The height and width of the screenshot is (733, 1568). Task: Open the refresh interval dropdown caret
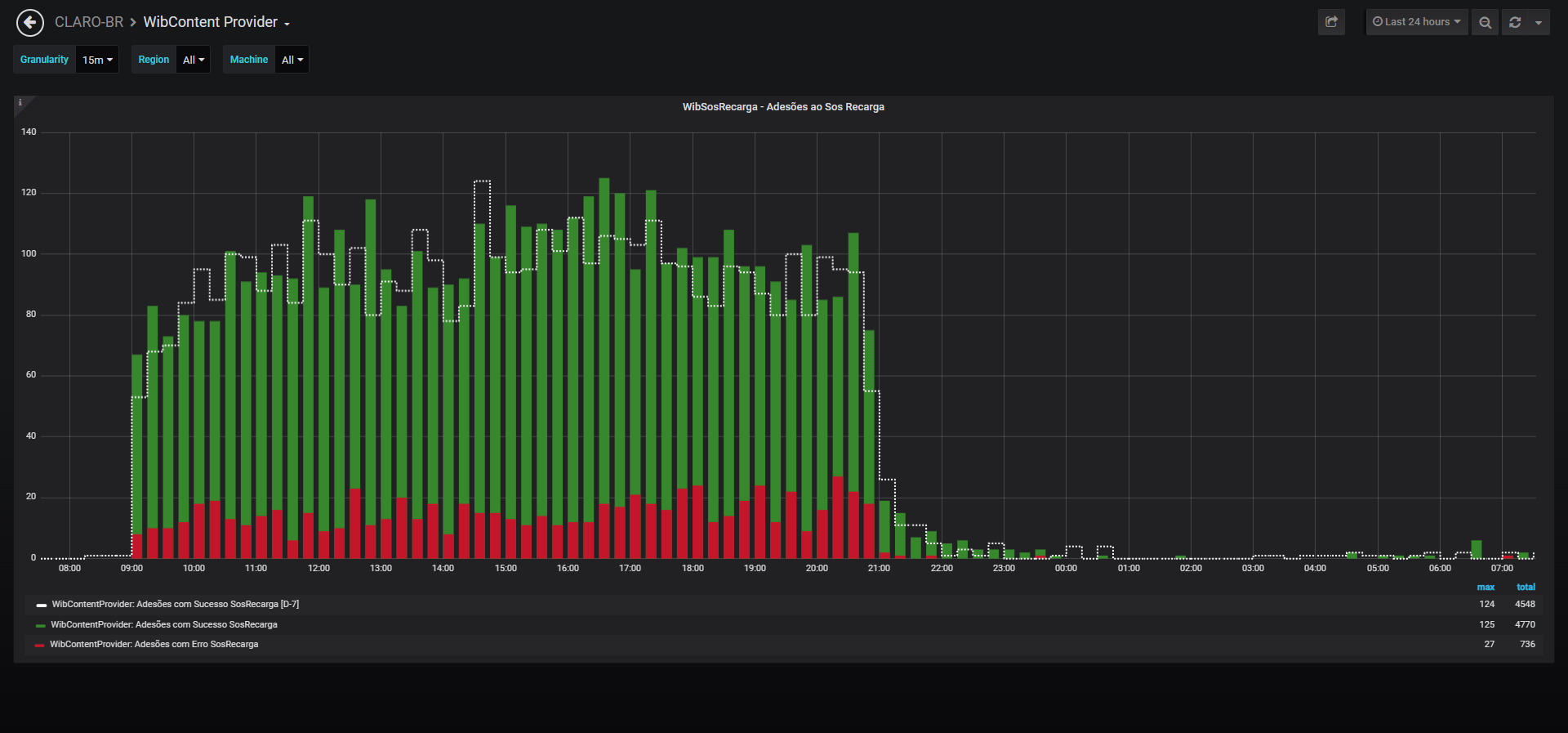click(1539, 22)
